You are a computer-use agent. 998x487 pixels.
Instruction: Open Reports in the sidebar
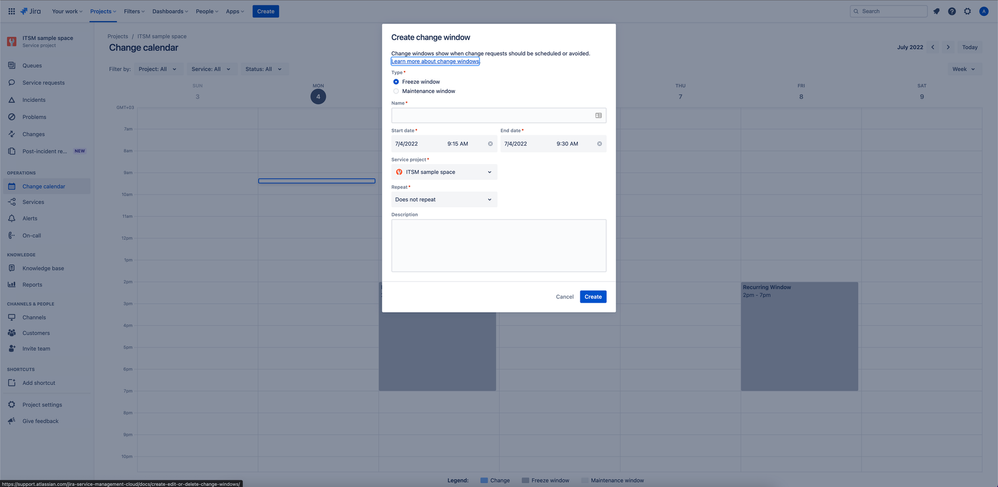click(x=47, y=285)
